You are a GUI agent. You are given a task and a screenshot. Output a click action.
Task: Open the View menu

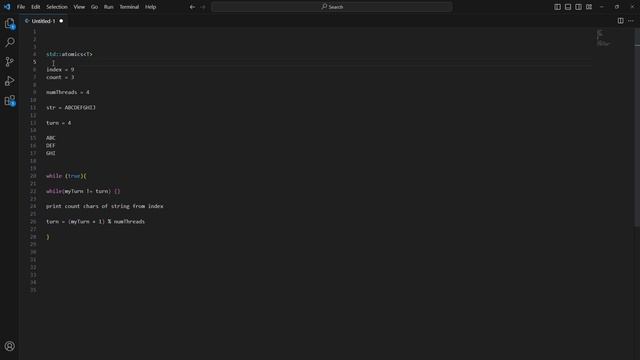coord(79,7)
